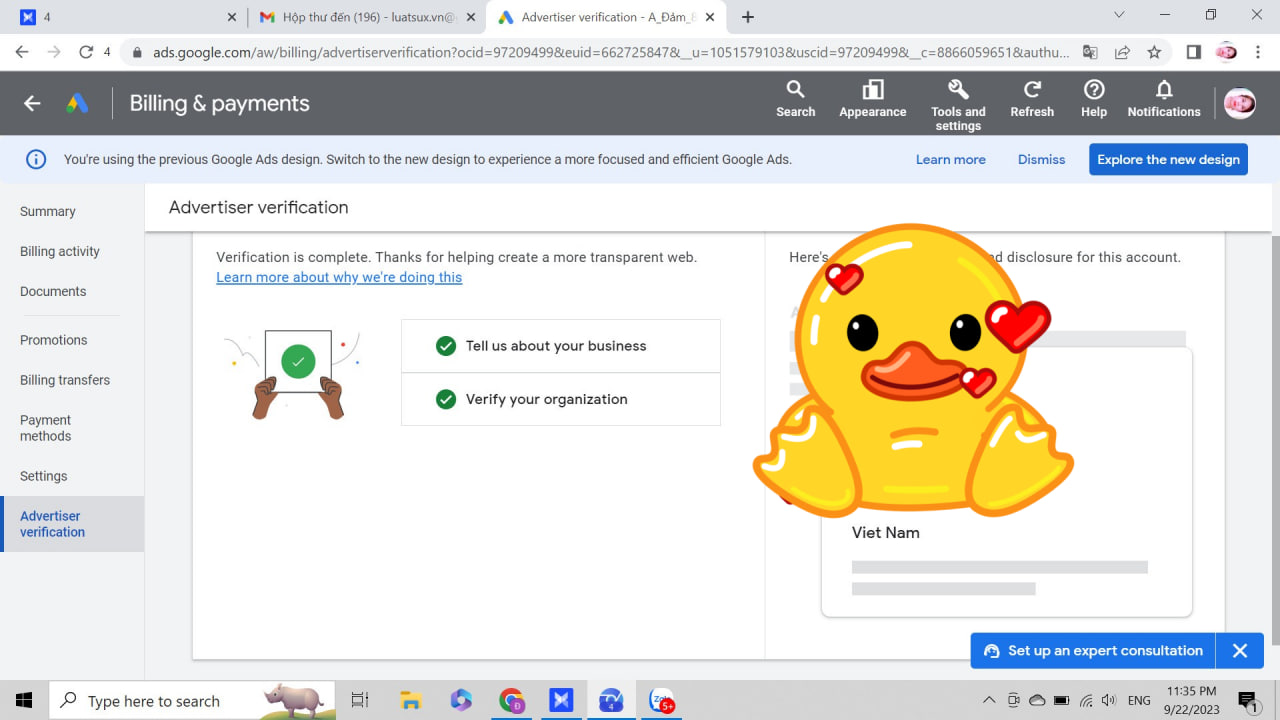Click the Viet Nam text on the disclosure card
The width and height of the screenshot is (1280, 720).
[x=885, y=532]
